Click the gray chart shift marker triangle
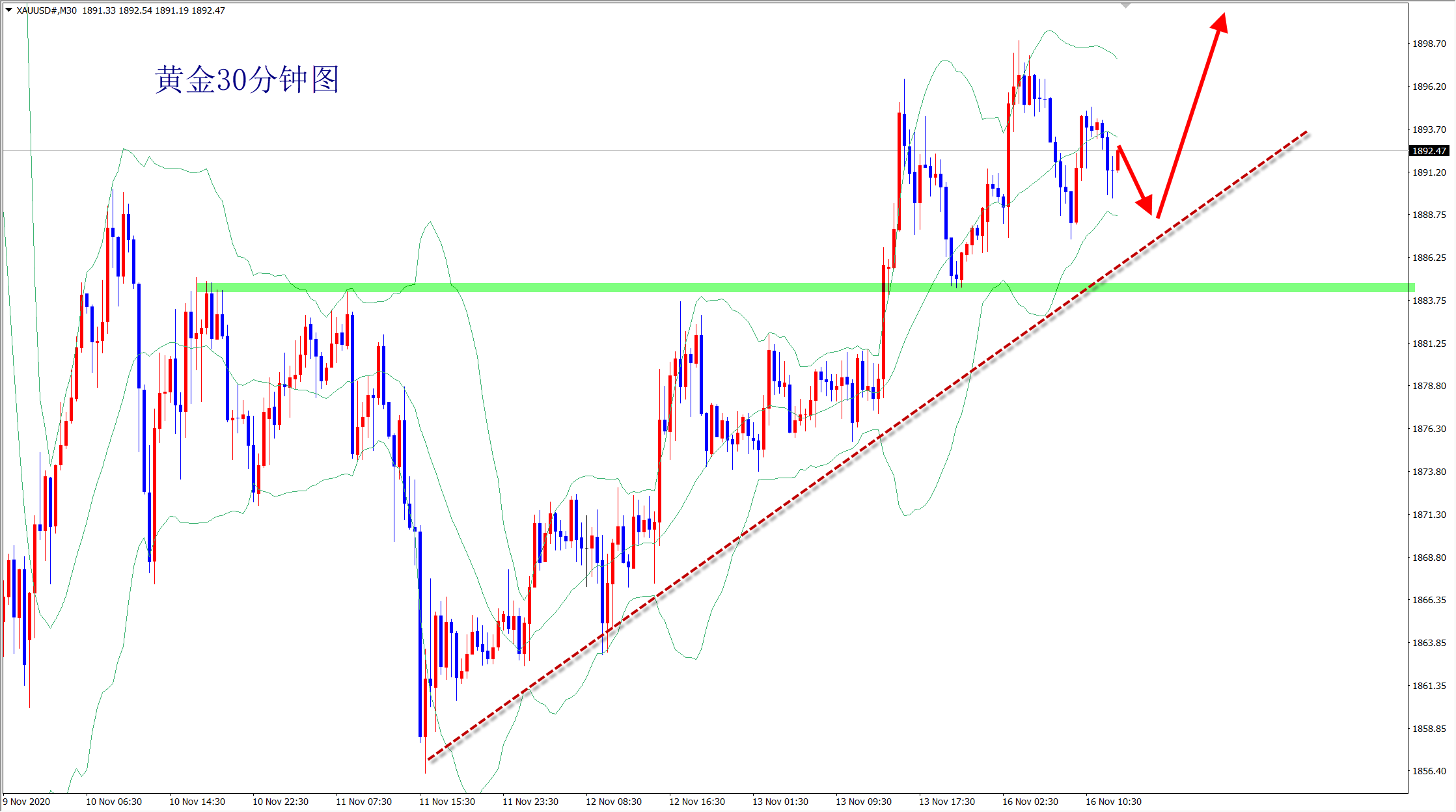 point(1125,5)
